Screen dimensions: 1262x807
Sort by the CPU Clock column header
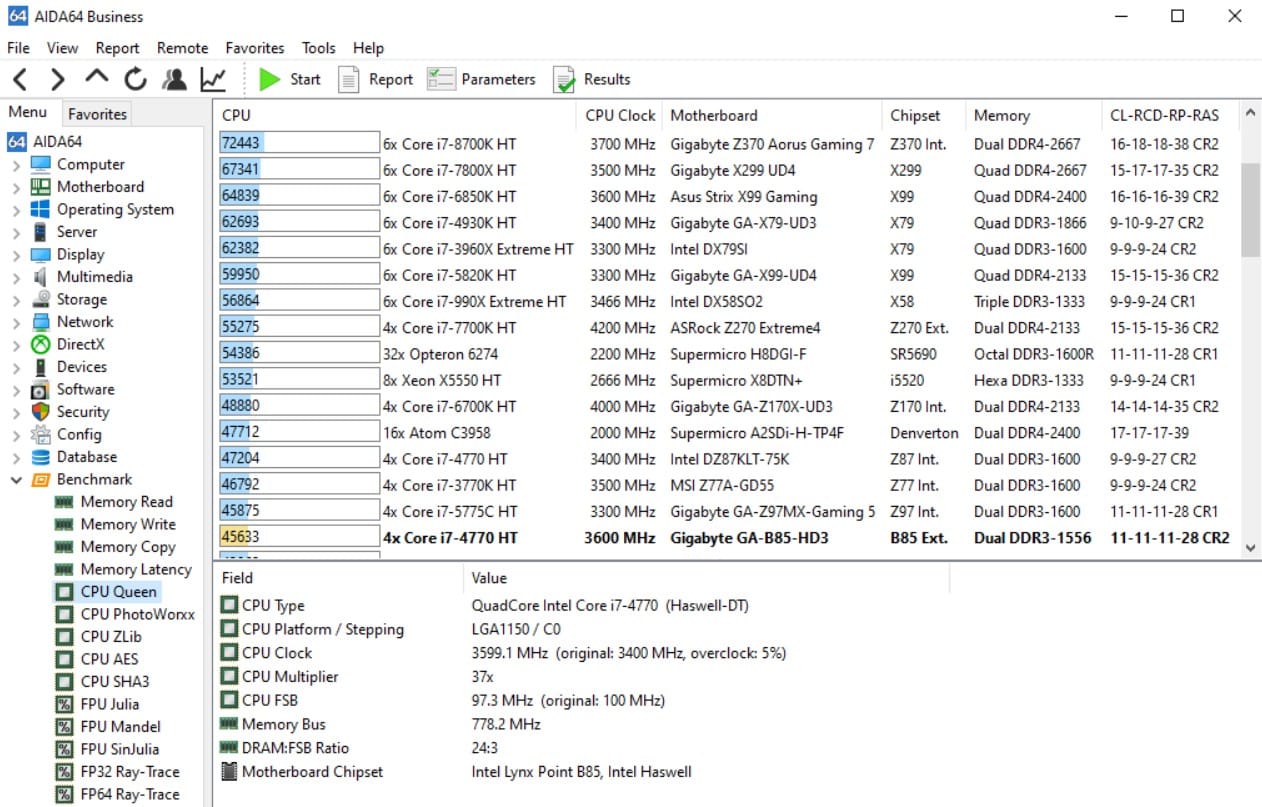(620, 115)
